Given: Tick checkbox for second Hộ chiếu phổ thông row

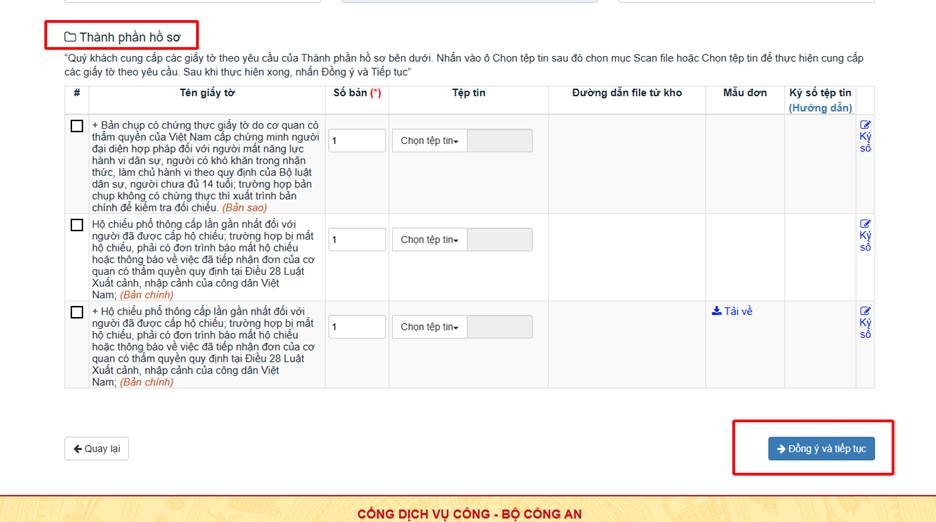Looking at the screenshot, I should (77, 225).
